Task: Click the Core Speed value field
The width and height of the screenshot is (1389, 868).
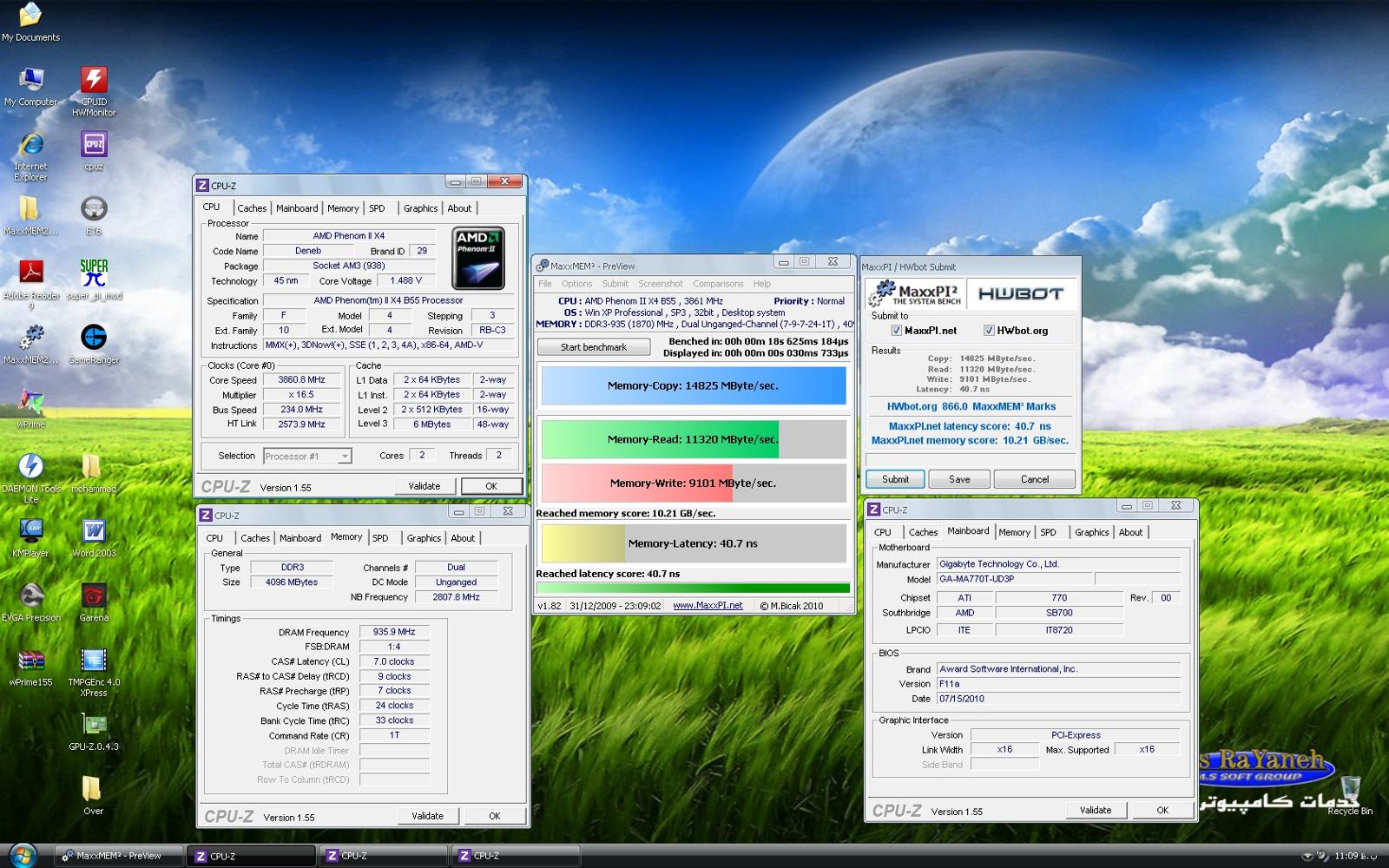Action: (x=301, y=380)
